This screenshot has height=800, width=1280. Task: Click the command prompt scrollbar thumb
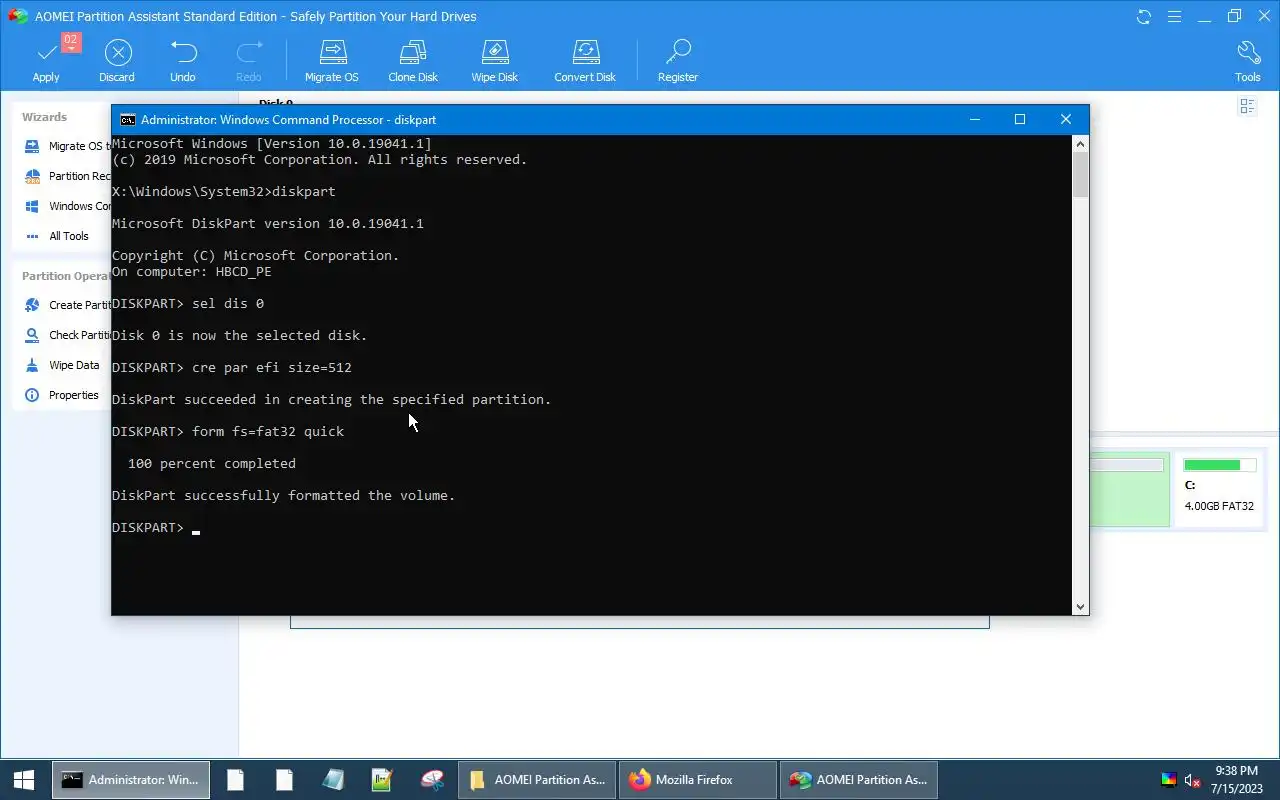1080,175
